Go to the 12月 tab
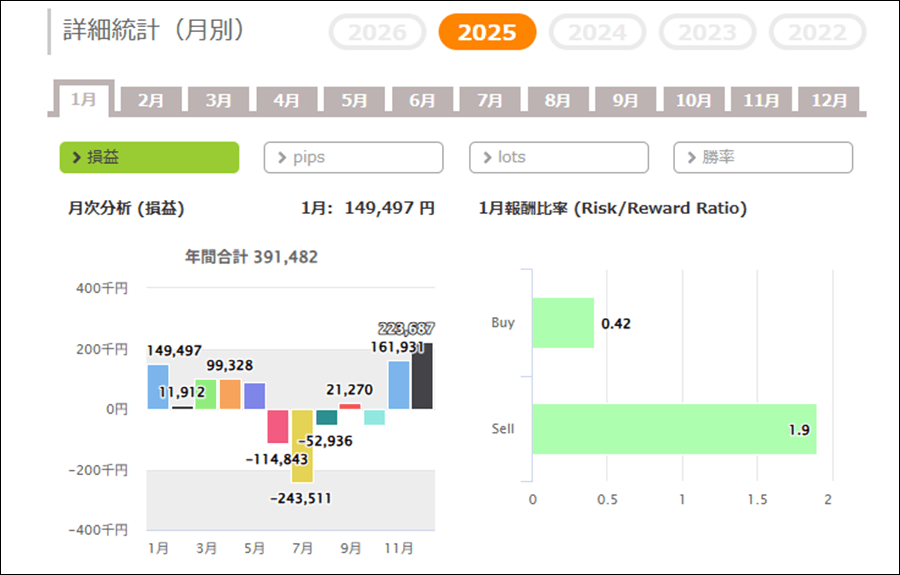The image size is (900, 575). coord(829,101)
